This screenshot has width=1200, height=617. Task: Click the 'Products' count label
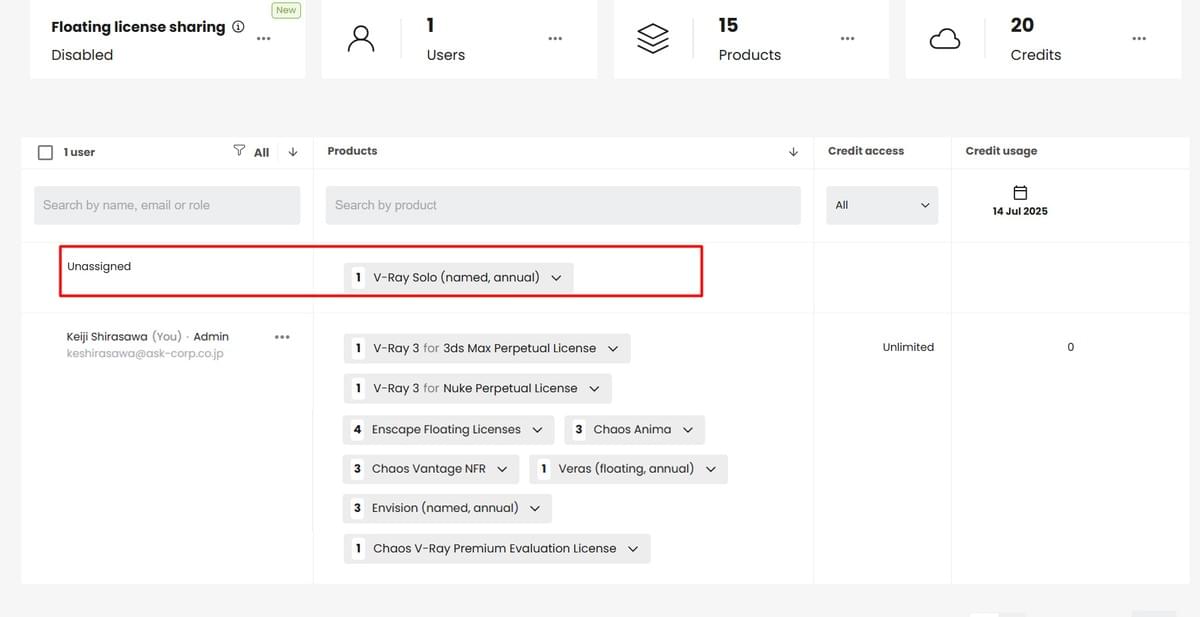click(x=750, y=55)
